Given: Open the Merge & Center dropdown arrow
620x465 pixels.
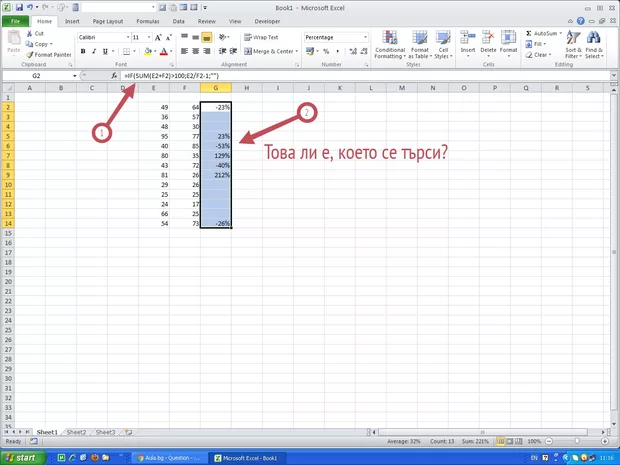Looking at the screenshot, I should pos(297,51).
